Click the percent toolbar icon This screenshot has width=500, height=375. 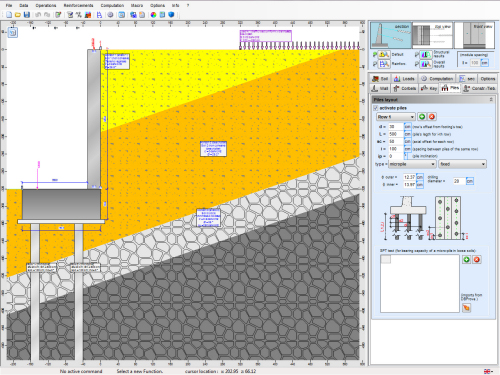click(x=79, y=15)
